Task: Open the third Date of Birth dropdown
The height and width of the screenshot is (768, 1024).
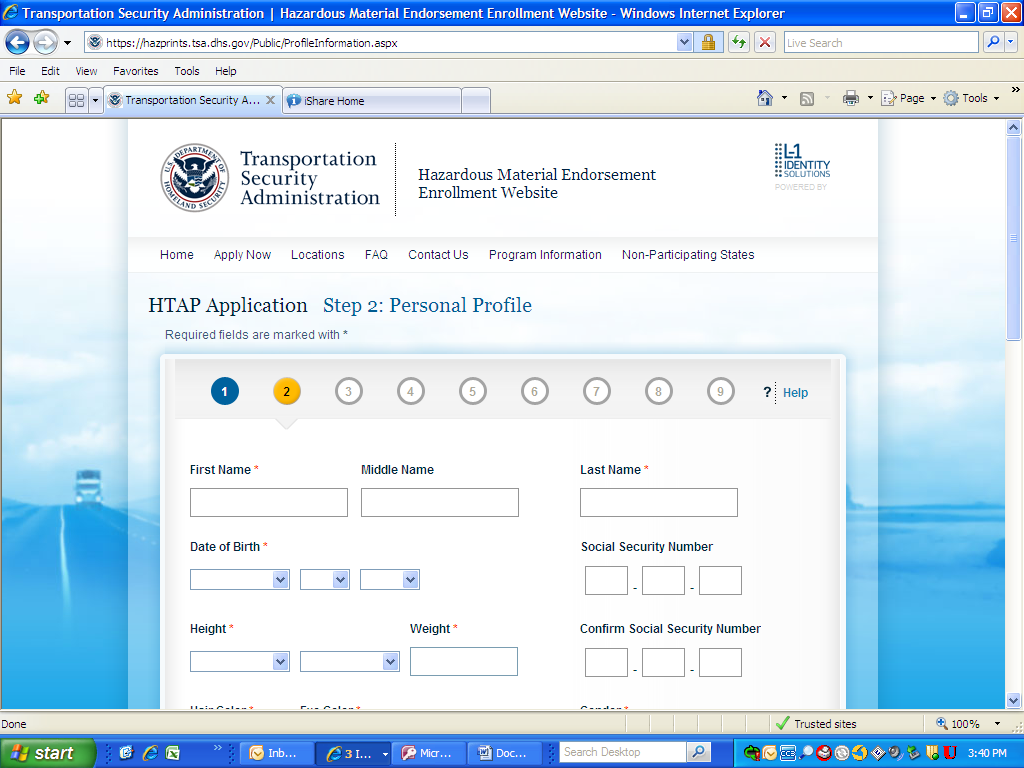Action: click(390, 579)
